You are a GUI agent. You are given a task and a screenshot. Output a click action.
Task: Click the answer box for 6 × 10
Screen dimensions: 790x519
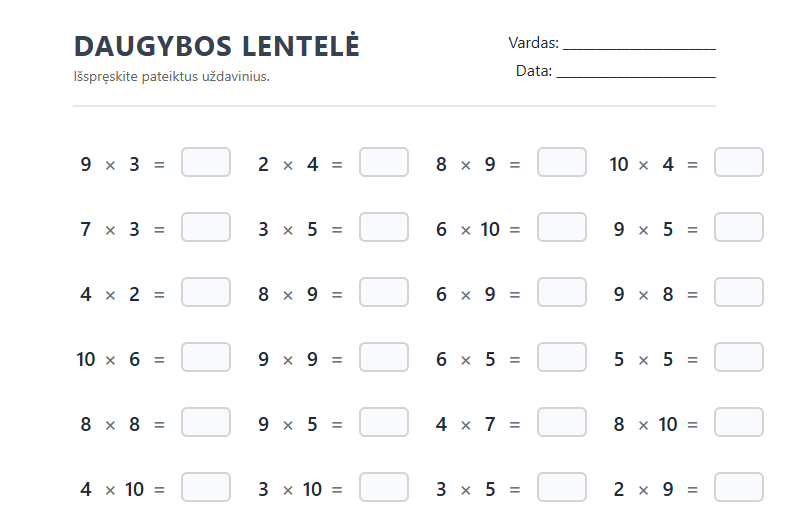[x=562, y=228]
